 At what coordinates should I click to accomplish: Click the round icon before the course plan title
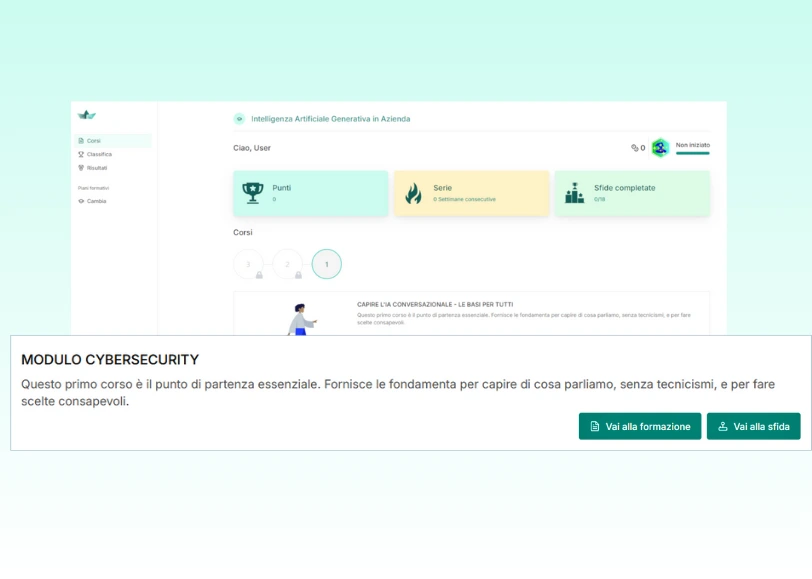click(239, 119)
